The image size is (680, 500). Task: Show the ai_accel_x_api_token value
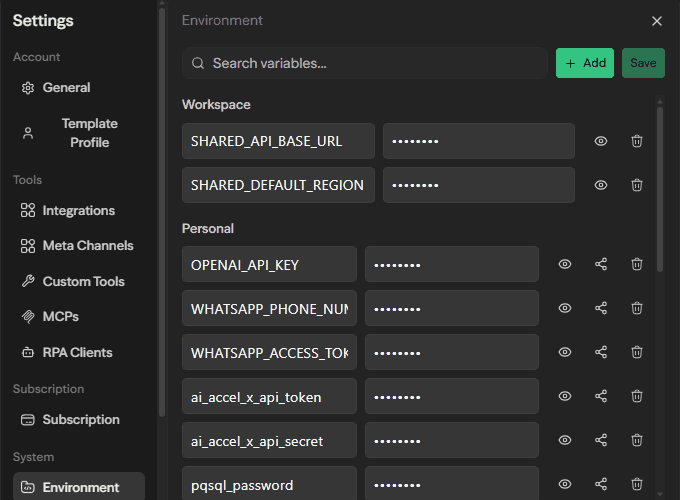point(565,396)
